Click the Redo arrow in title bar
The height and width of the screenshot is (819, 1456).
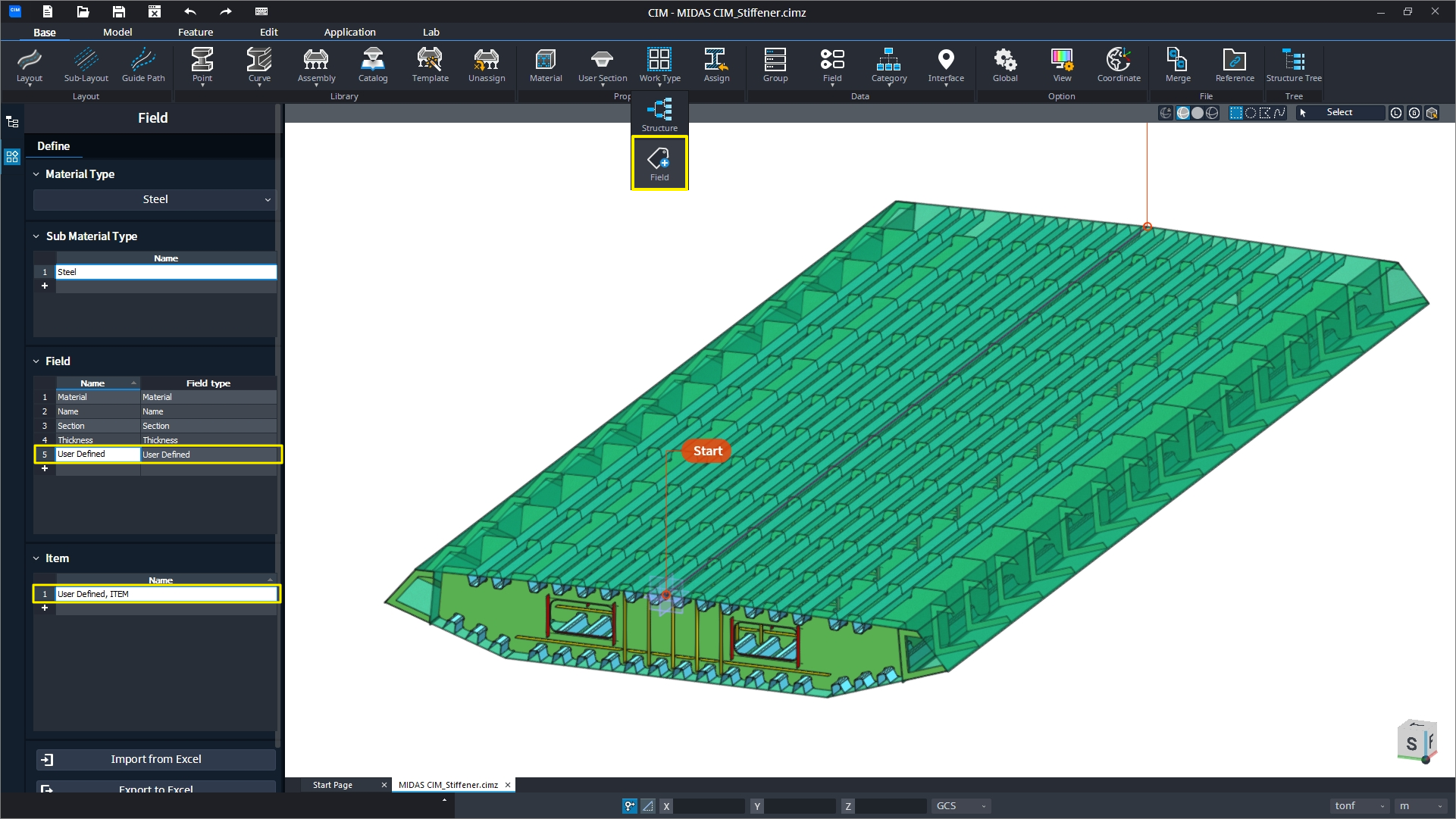pyautogui.click(x=226, y=11)
